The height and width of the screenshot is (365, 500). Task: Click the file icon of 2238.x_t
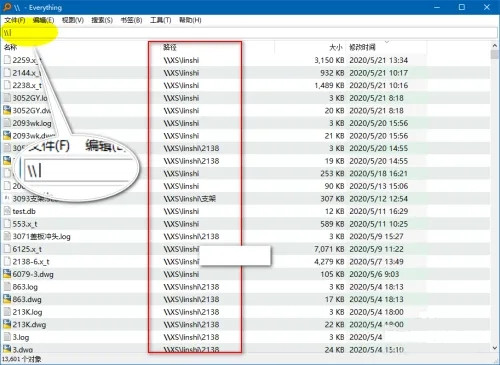pyautogui.click(x=7, y=85)
